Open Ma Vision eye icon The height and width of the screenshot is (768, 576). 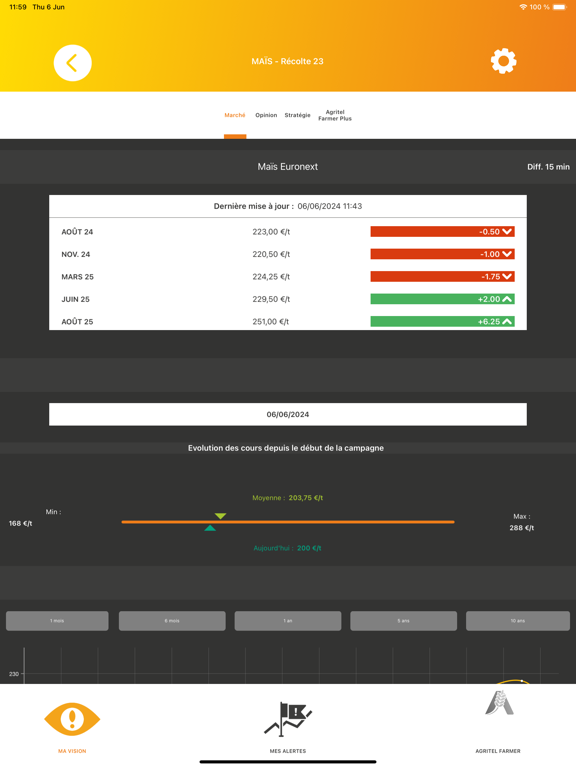pos(72,719)
